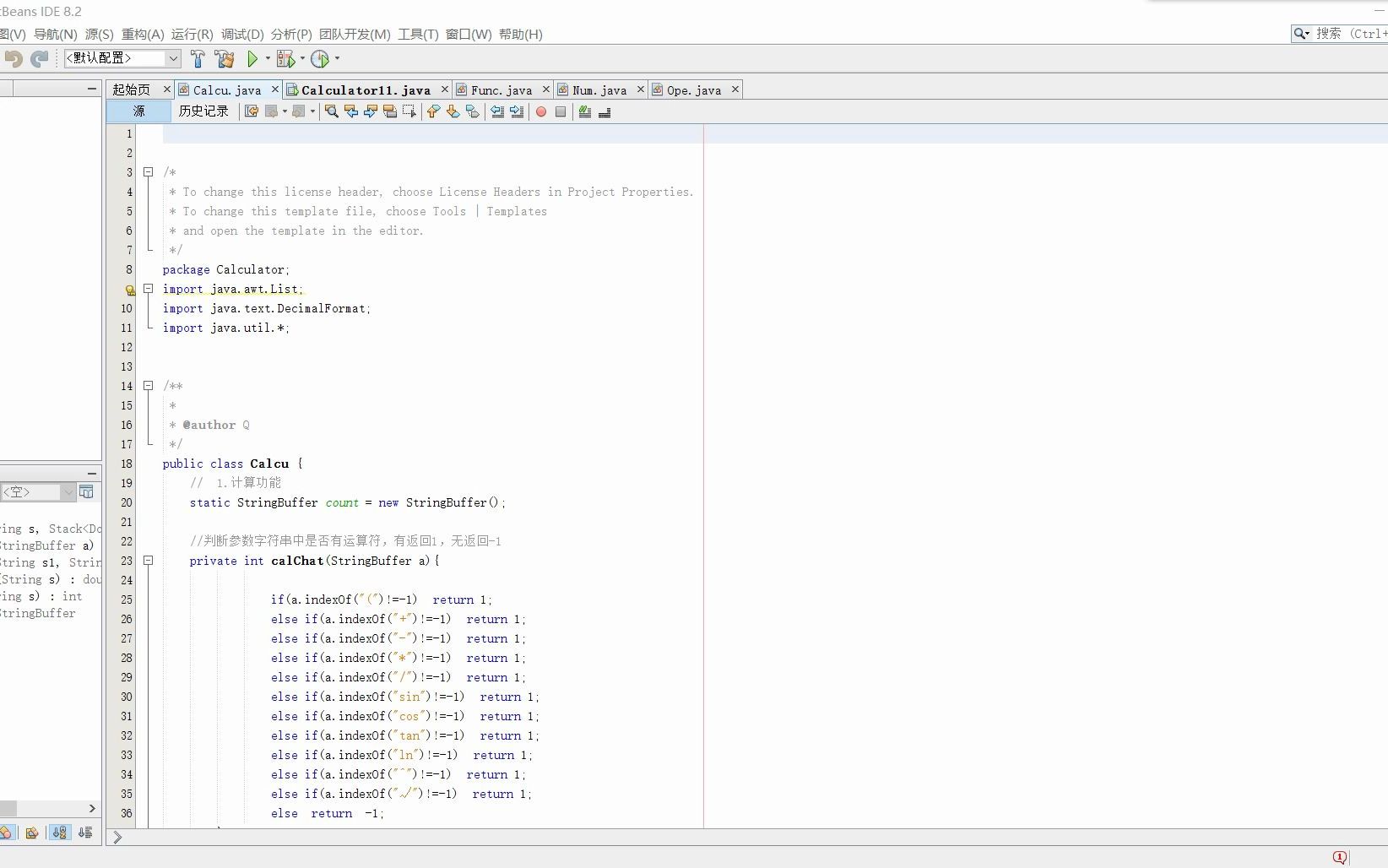Start macro recording red circle
This screenshot has height=868, width=1388.
point(541,111)
